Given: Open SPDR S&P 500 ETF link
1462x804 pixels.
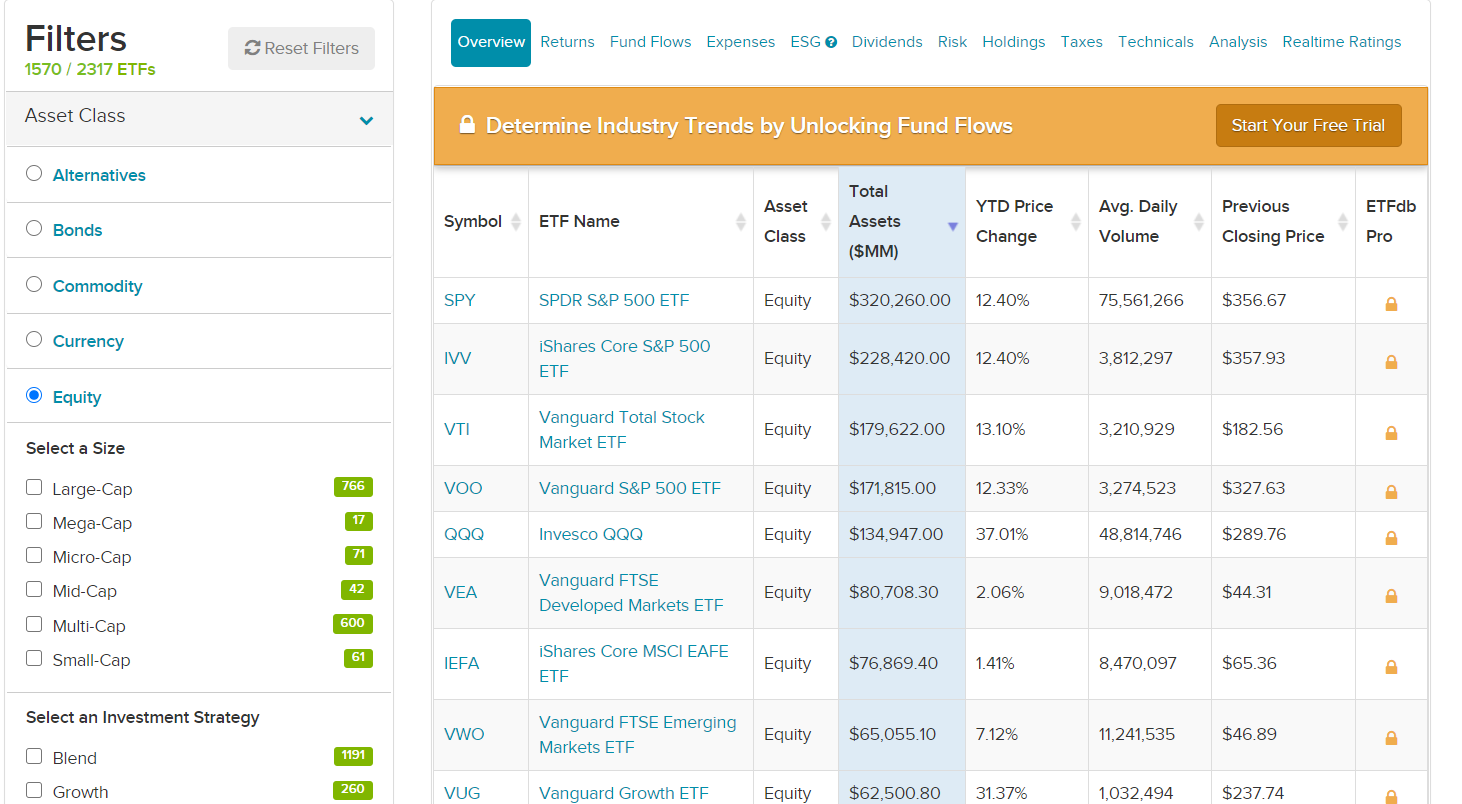Looking at the screenshot, I should coord(614,300).
